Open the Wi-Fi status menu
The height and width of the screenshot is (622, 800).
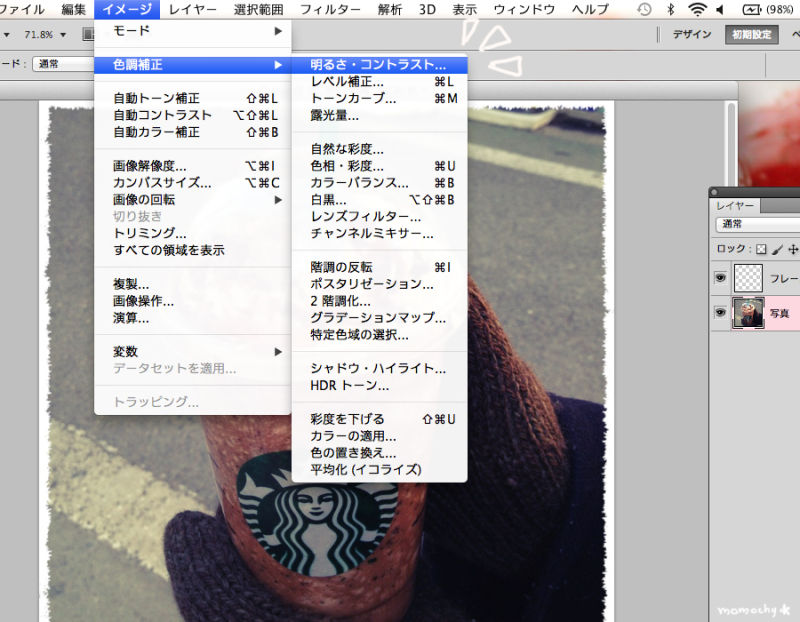pos(697,9)
